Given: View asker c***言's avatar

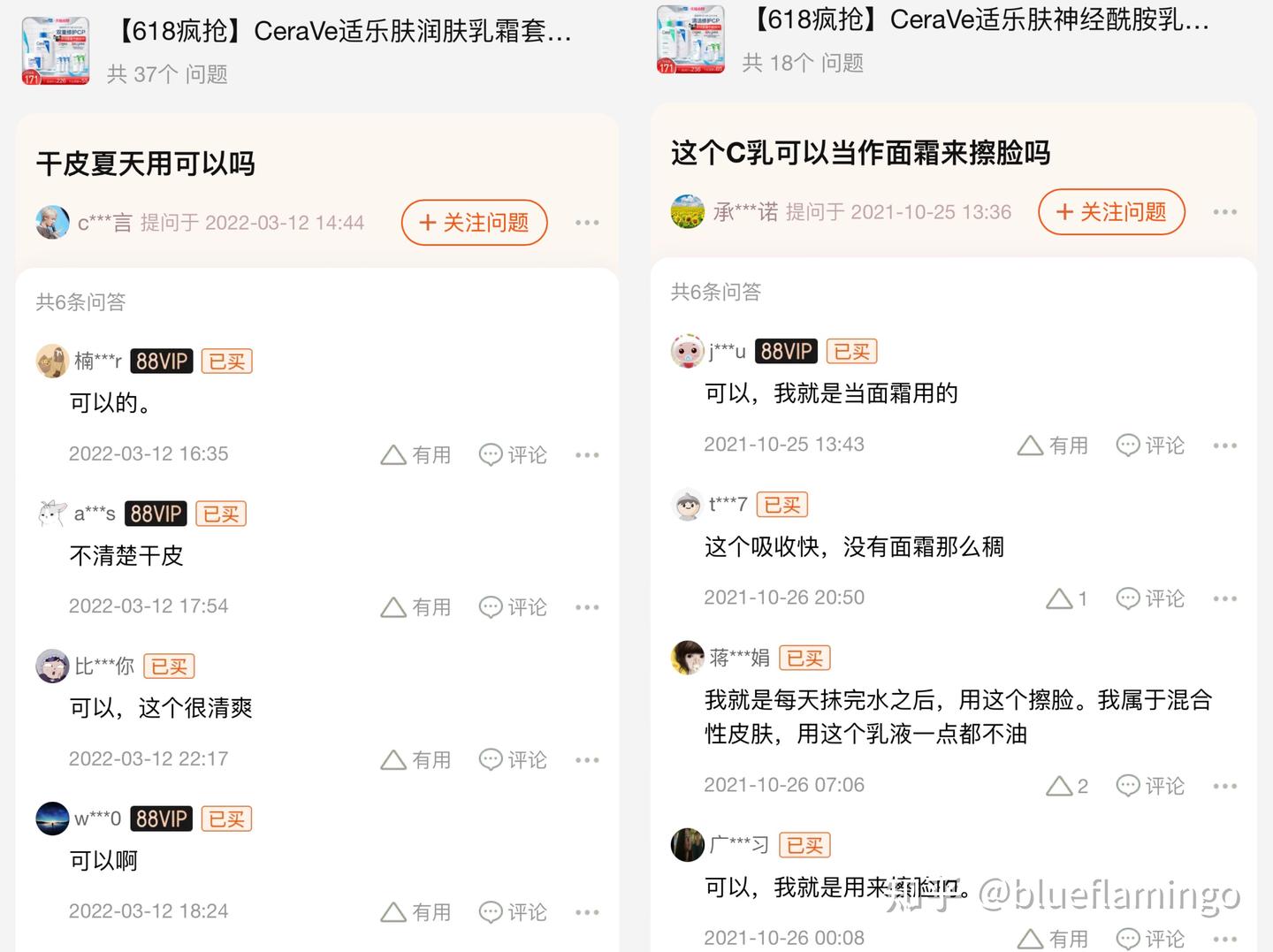Looking at the screenshot, I should pos(52,223).
